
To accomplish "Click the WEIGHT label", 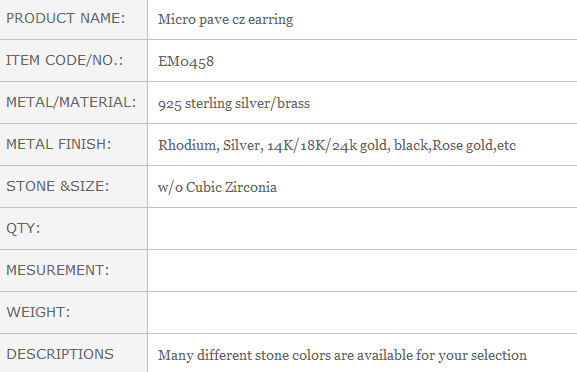I will pos(38,312).
